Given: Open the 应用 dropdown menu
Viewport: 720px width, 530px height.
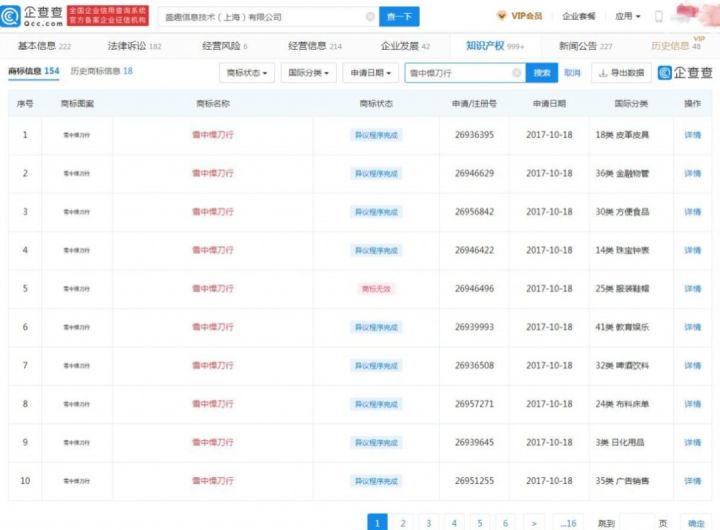Looking at the screenshot, I should [x=627, y=17].
